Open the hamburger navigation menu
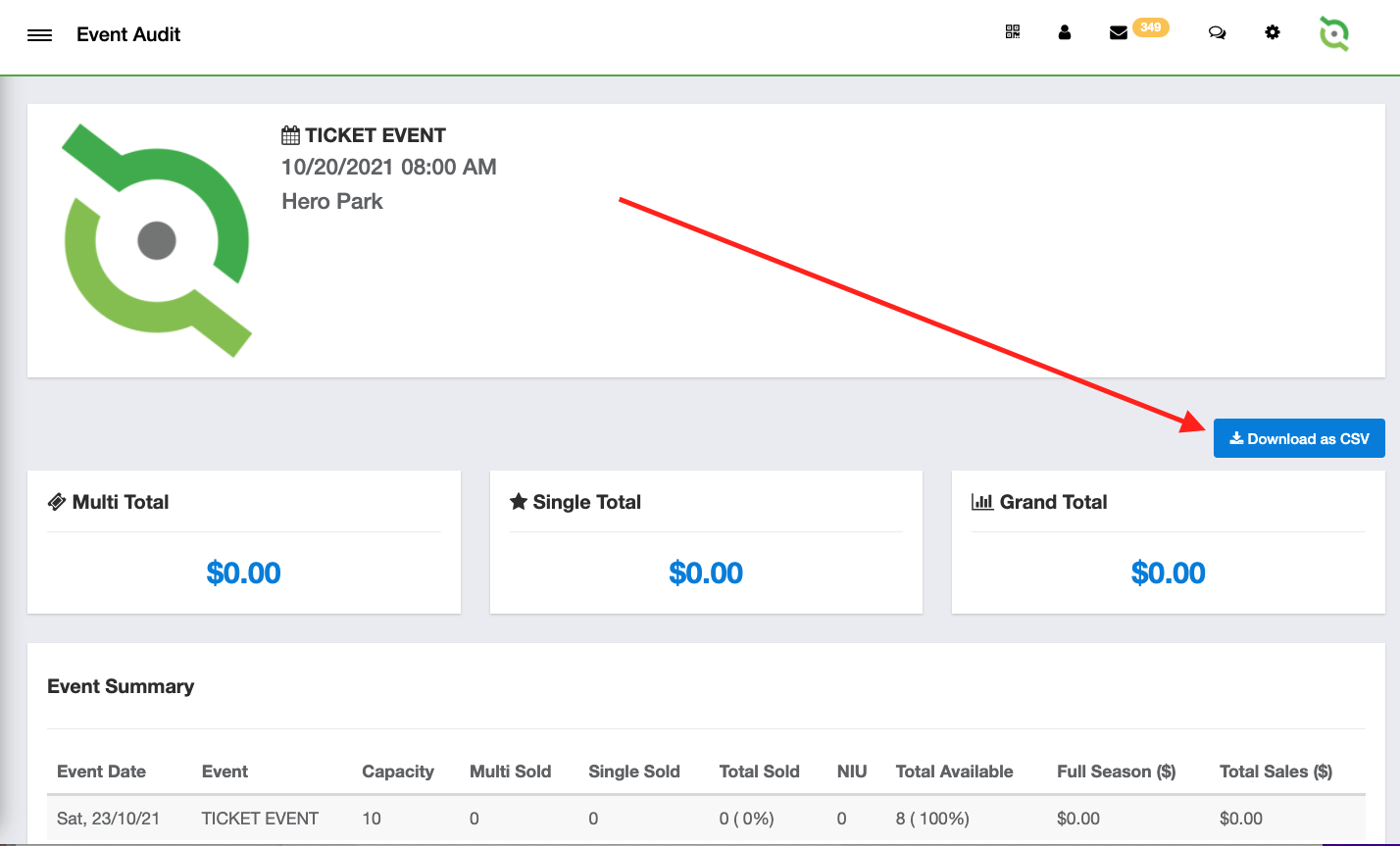 [x=39, y=35]
